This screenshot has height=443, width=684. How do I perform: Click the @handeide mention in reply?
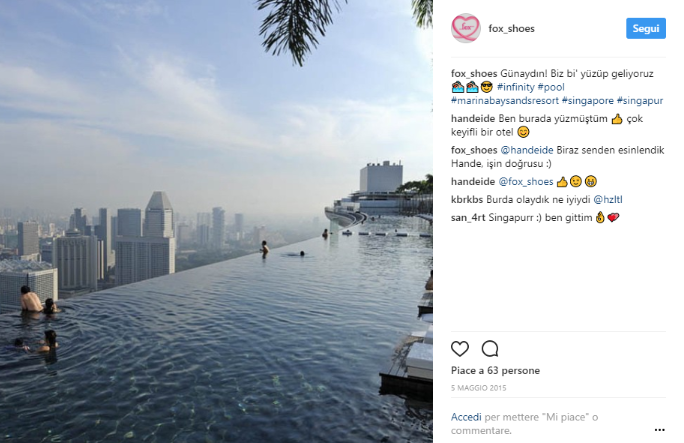[x=527, y=150]
